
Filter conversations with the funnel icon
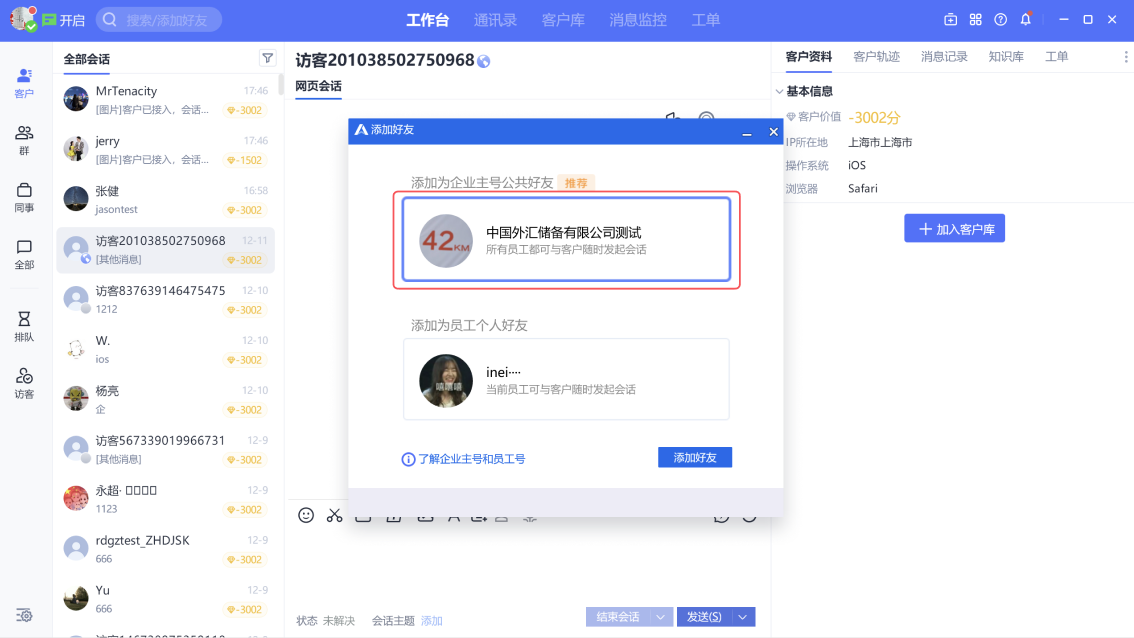click(x=268, y=59)
